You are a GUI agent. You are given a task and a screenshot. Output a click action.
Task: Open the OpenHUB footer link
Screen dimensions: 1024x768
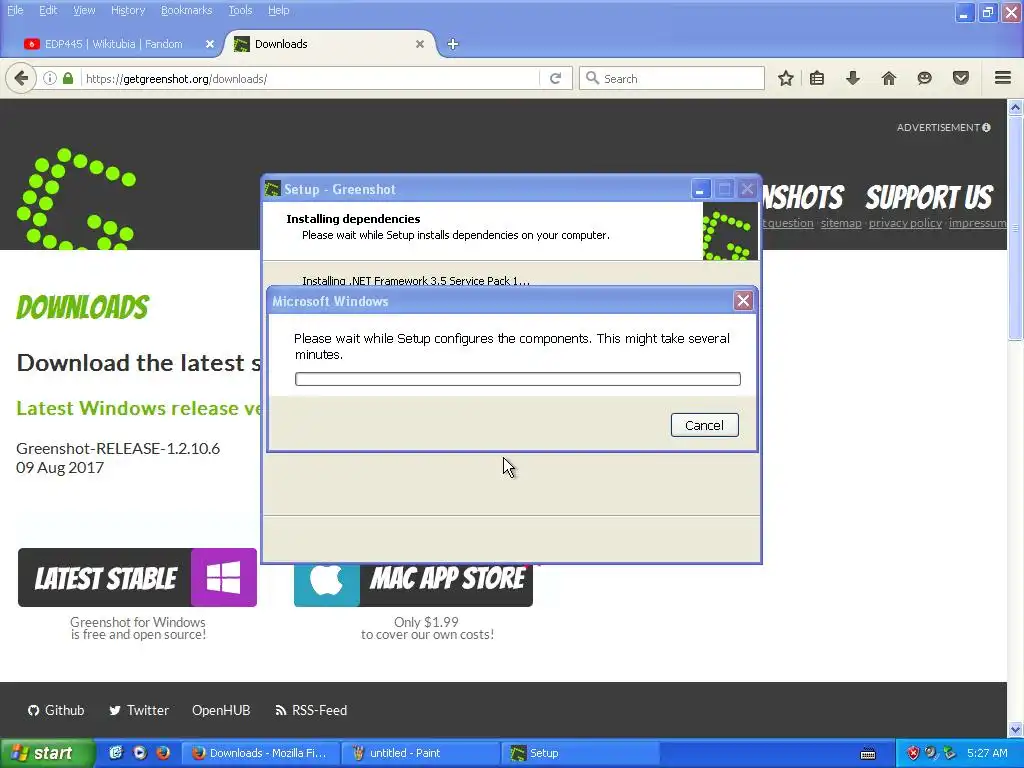click(221, 710)
